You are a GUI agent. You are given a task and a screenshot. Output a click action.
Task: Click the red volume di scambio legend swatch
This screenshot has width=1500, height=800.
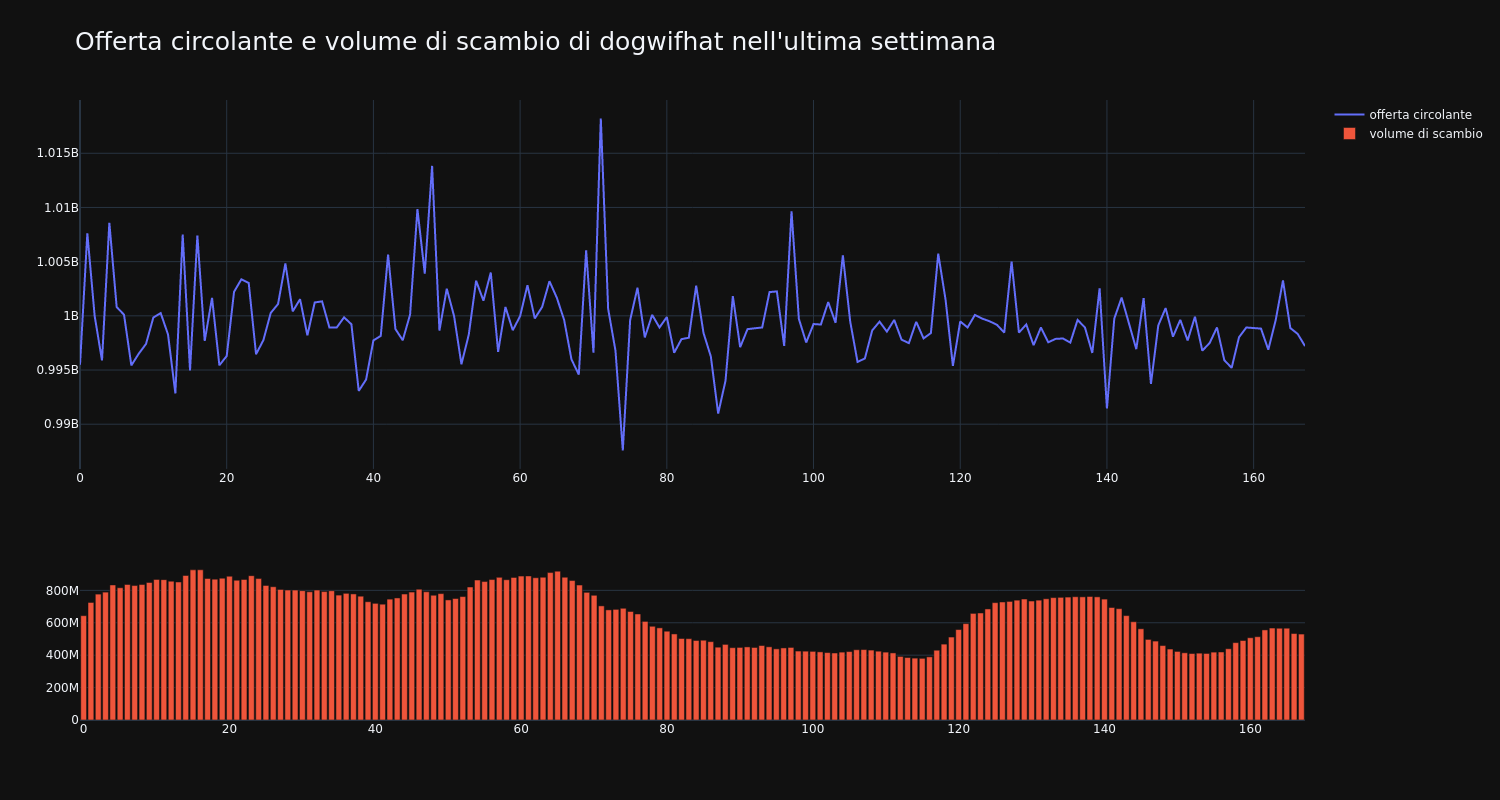1349,134
